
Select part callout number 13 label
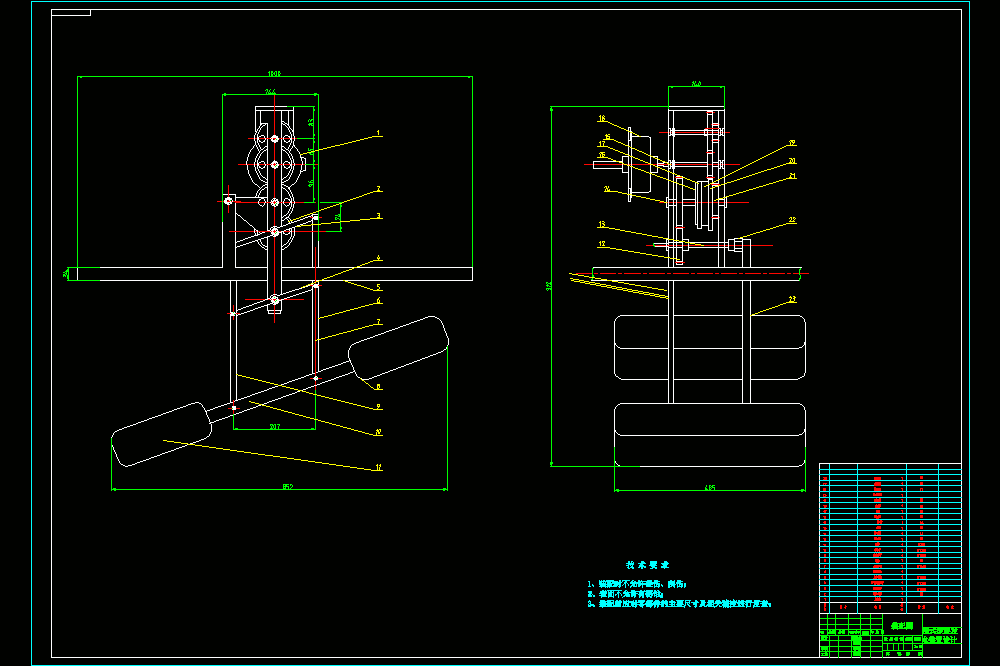601,224
